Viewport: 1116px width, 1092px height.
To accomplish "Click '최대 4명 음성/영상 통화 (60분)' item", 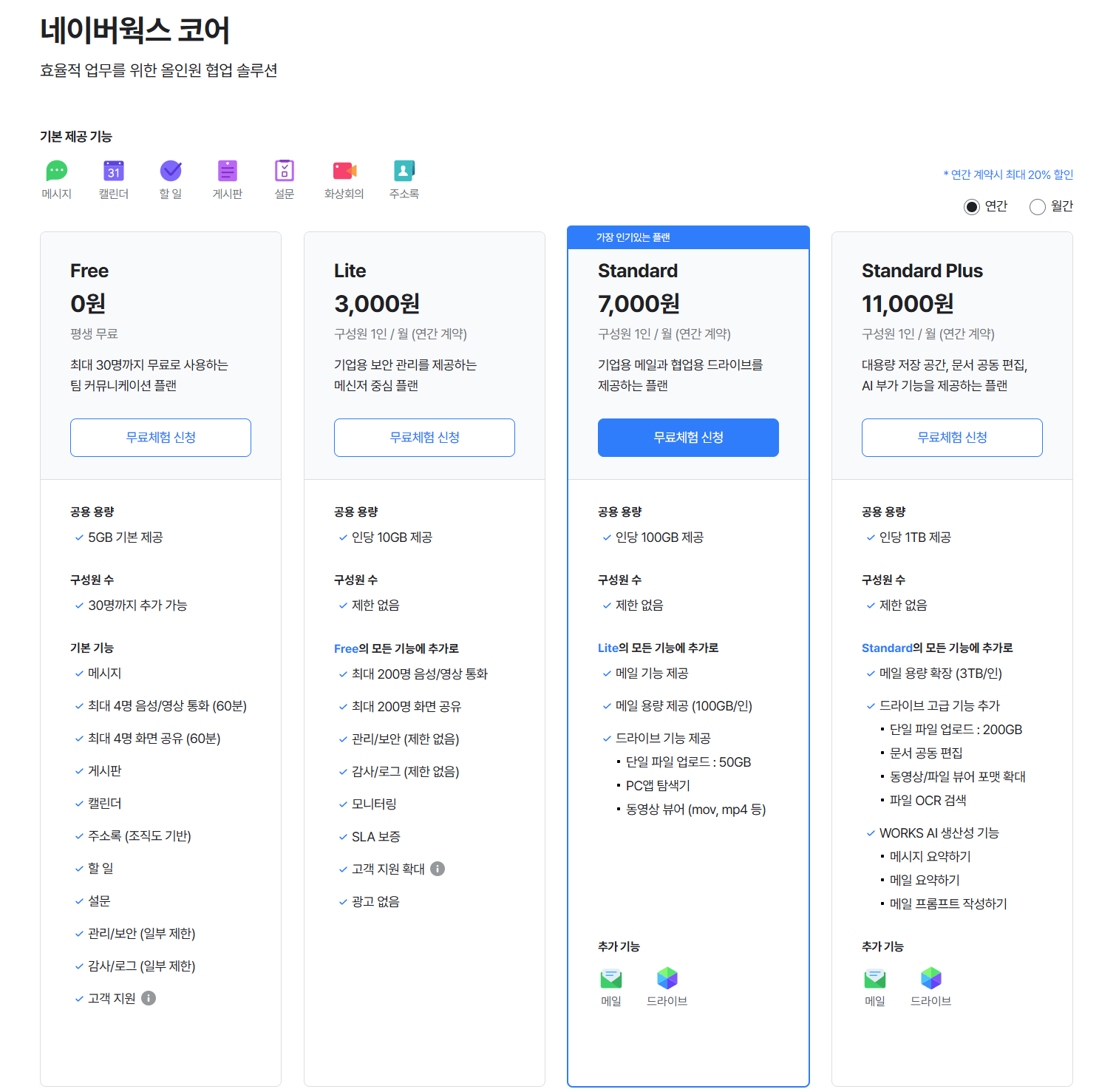I will tap(168, 706).
